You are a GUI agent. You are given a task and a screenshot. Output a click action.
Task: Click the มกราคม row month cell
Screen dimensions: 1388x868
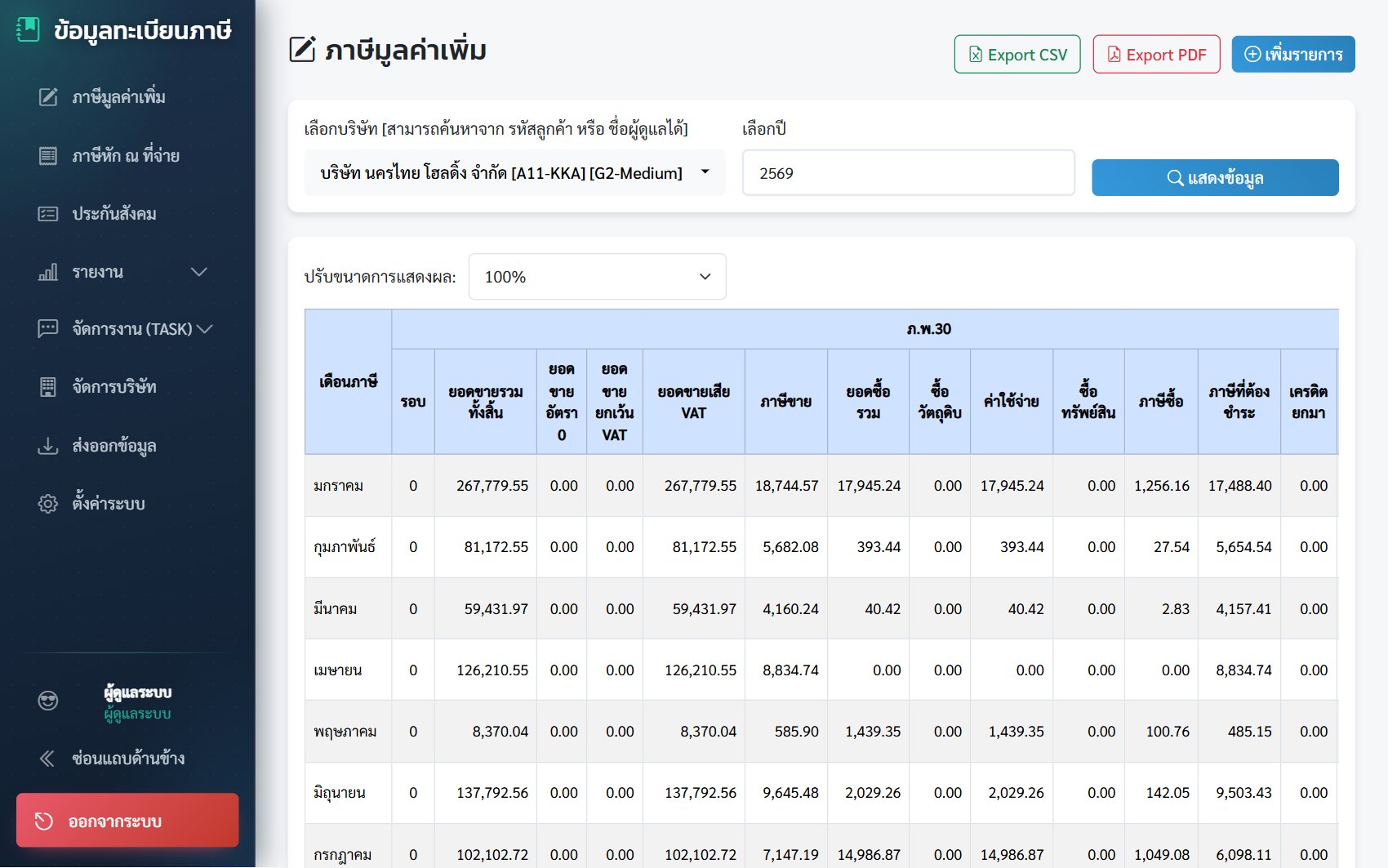(349, 486)
